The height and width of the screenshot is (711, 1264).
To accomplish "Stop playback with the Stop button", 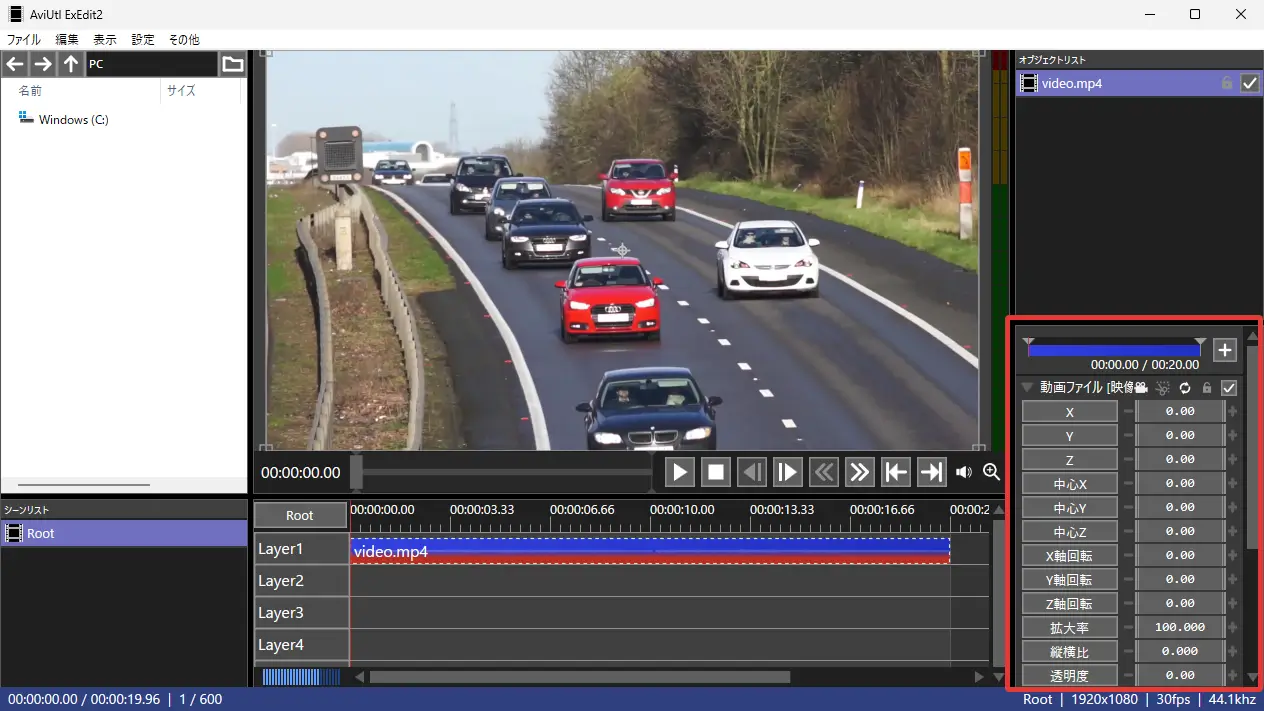I will (715, 472).
